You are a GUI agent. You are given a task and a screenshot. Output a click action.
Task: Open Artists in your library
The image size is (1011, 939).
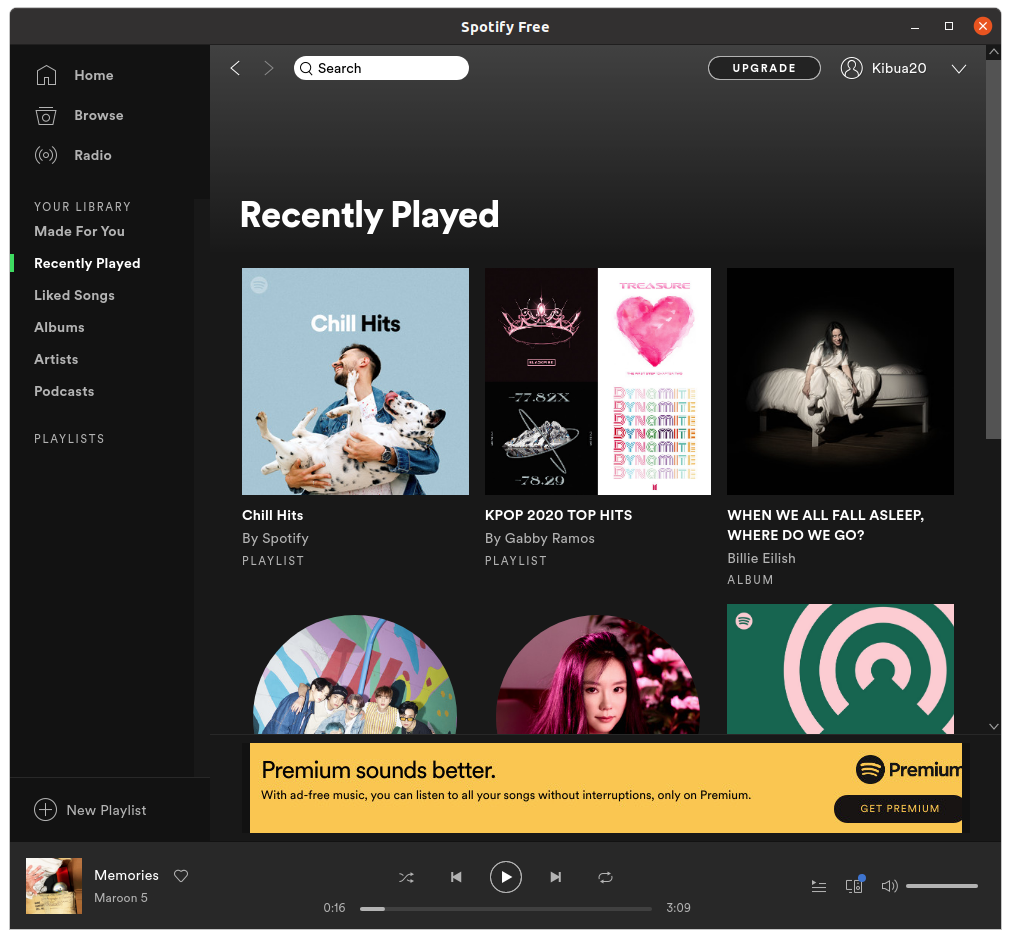pyautogui.click(x=56, y=359)
